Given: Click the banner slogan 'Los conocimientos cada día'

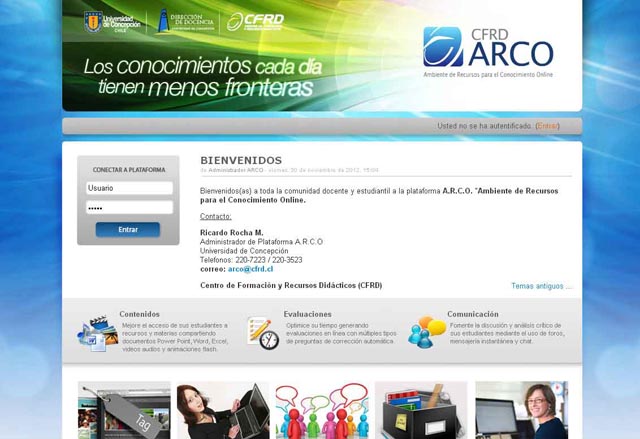Looking at the screenshot, I should [203, 67].
